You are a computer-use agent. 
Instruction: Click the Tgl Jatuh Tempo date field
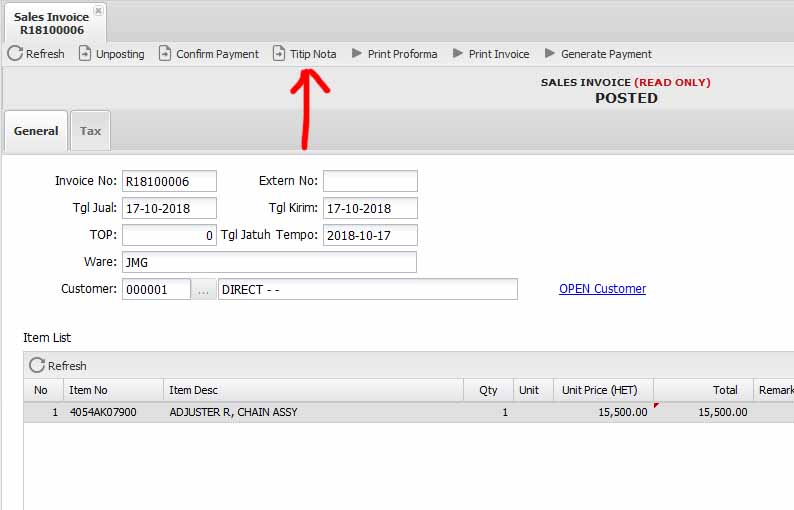click(x=369, y=235)
